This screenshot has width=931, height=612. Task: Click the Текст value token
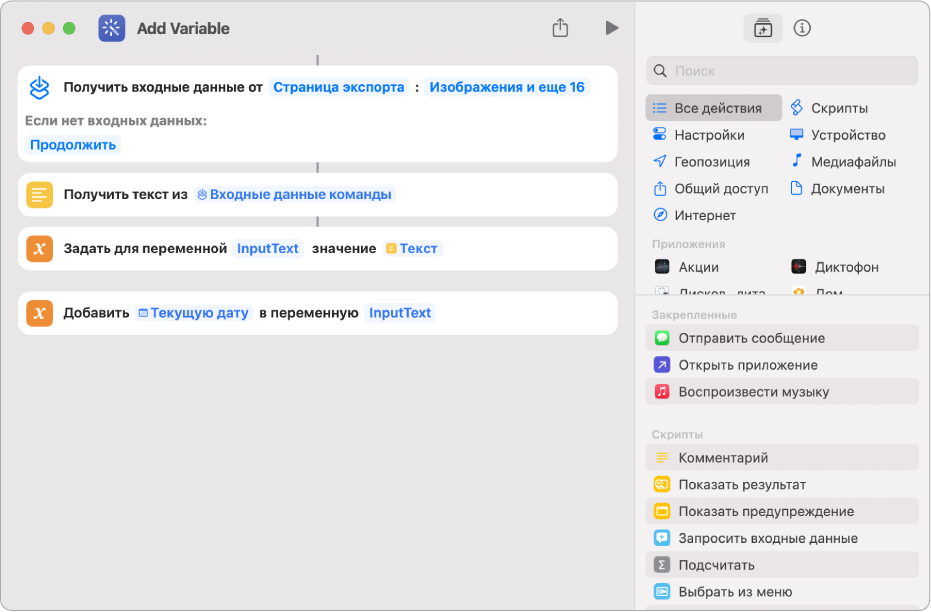click(x=413, y=249)
